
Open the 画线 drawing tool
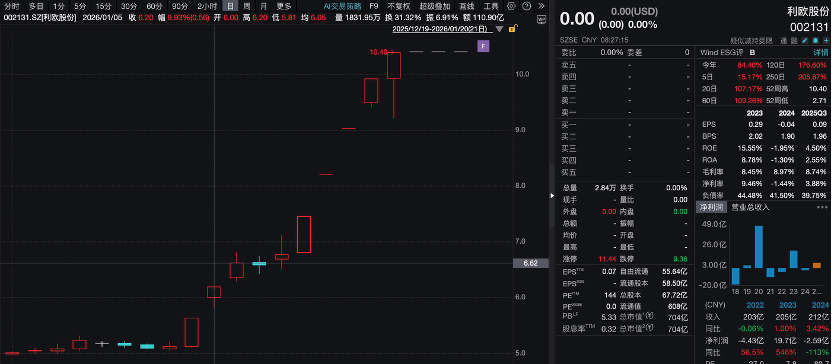(x=467, y=6)
